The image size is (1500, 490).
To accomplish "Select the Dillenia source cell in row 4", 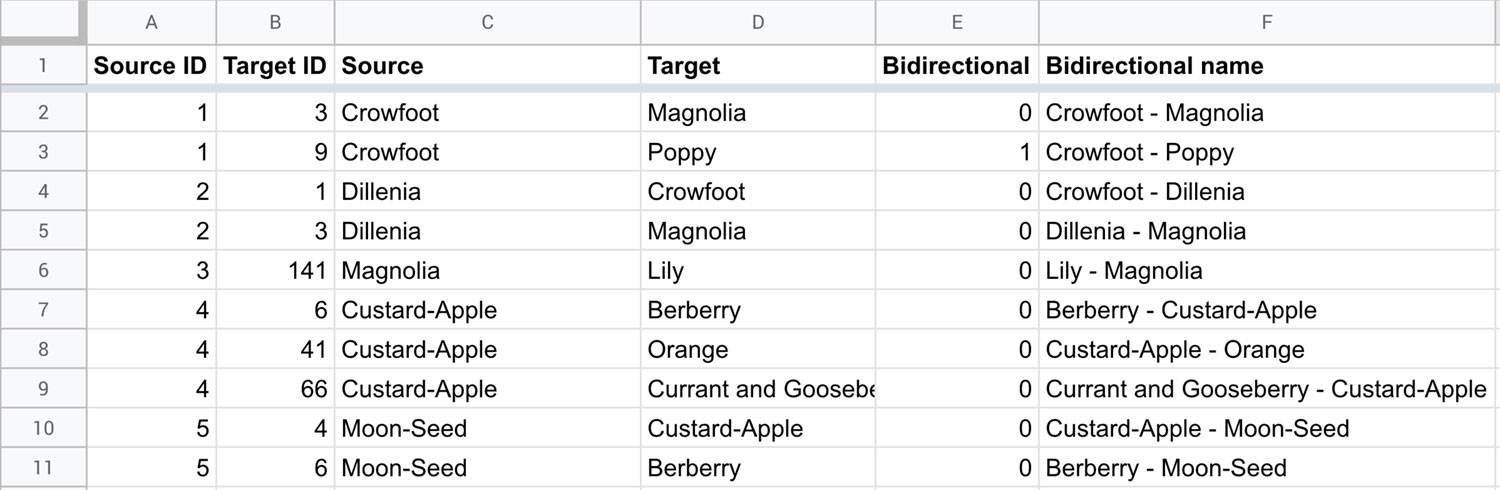I will [x=488, y=192].
